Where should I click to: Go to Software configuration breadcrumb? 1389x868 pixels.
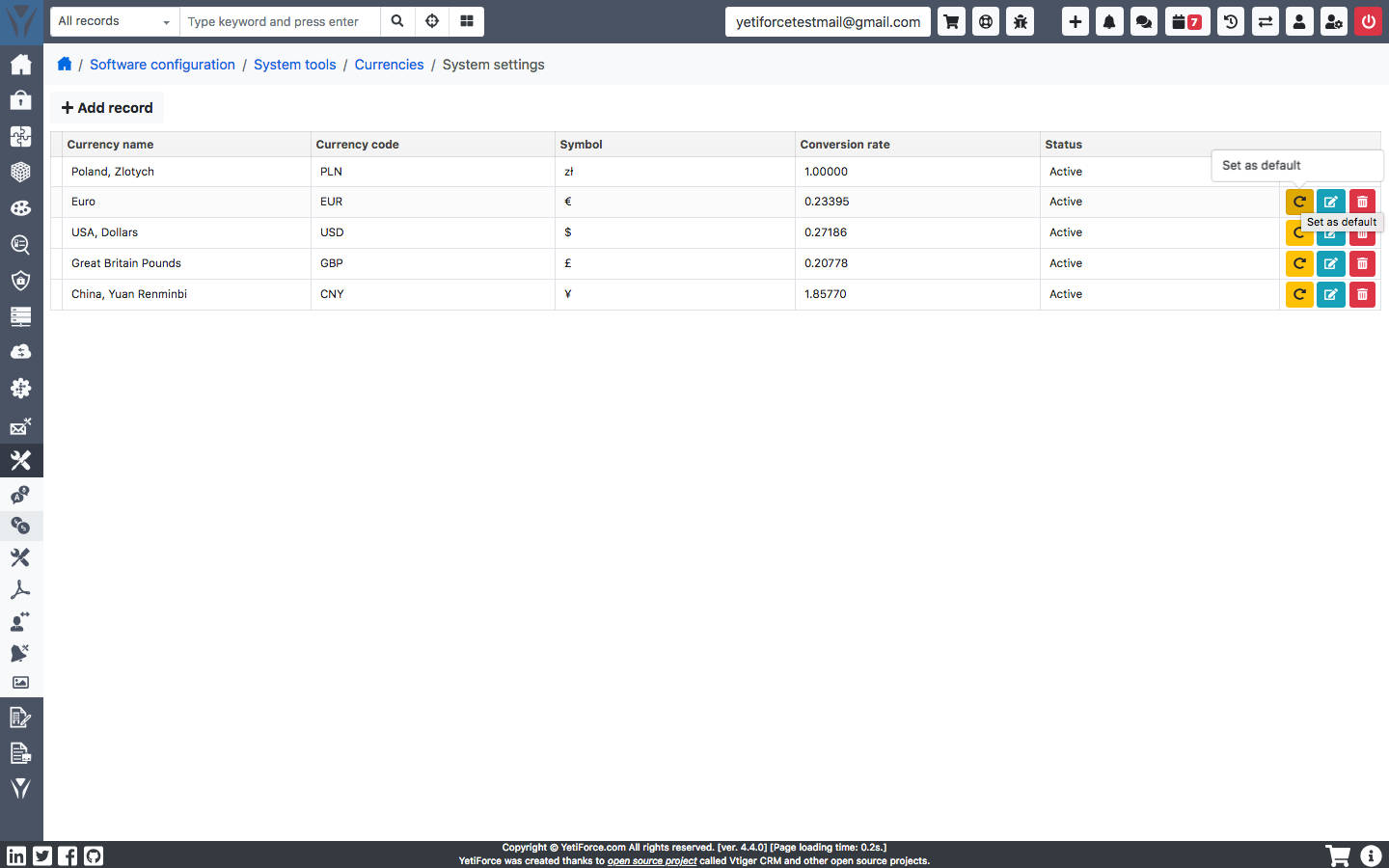(x=162, y=65)
